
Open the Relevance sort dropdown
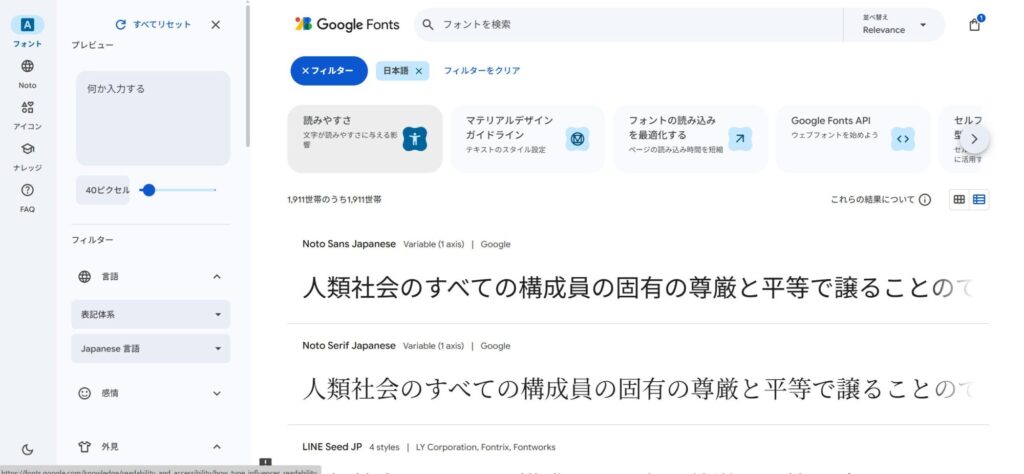894,25
